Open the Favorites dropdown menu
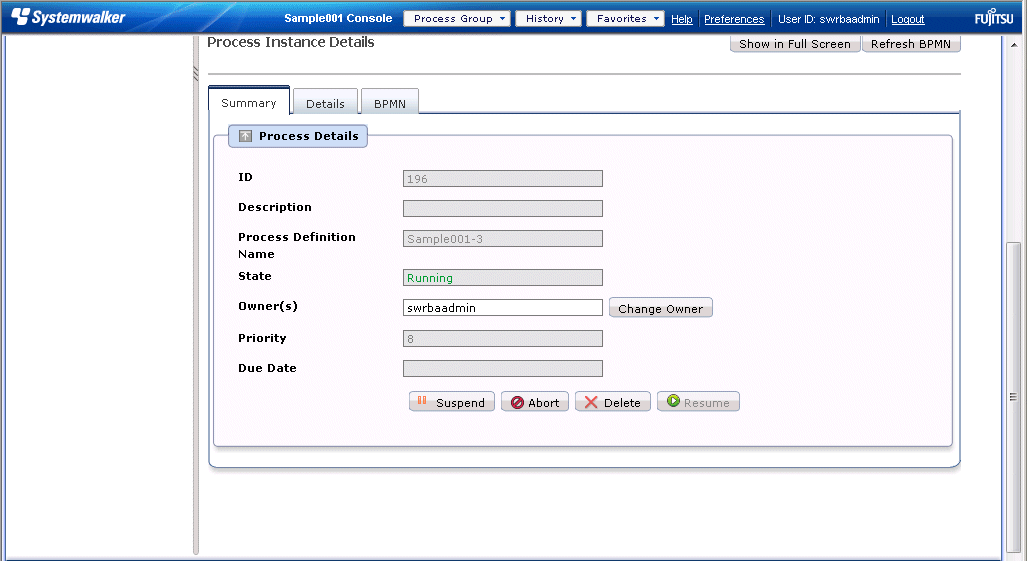The width and height of the screenshot is (1027, 561). [x=626, y=18]
